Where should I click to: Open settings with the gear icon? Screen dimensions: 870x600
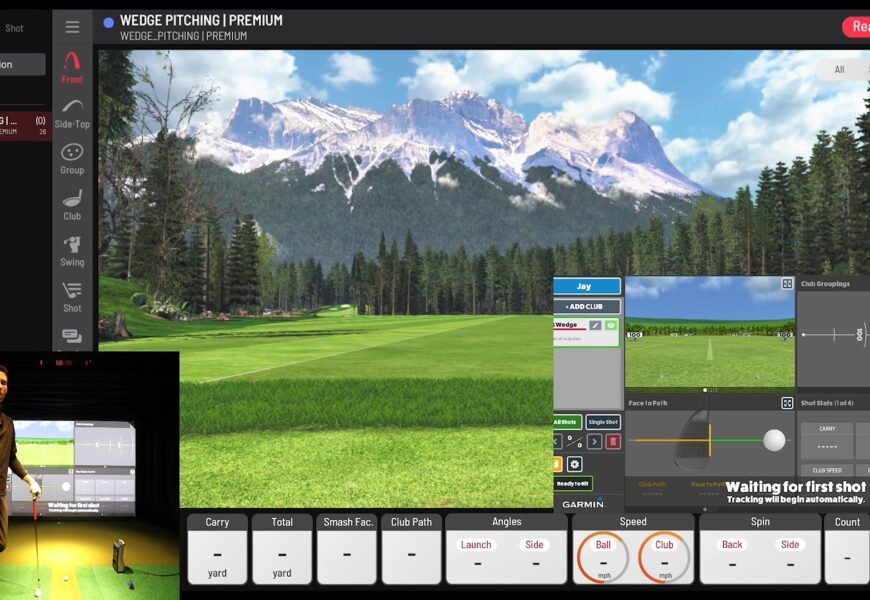click(575, 464)
